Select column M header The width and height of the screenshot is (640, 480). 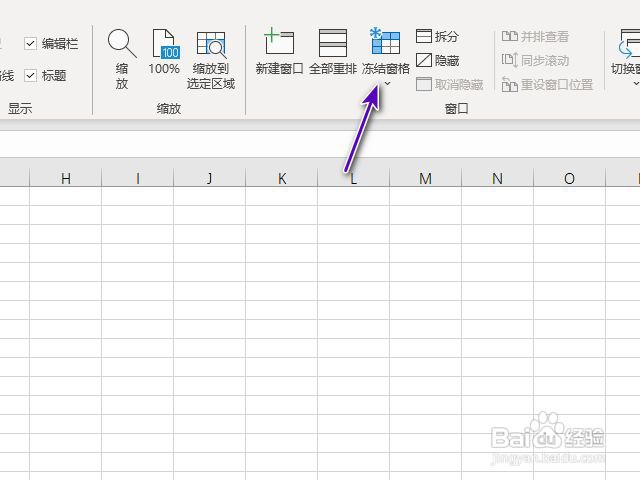tap(425, 178)
